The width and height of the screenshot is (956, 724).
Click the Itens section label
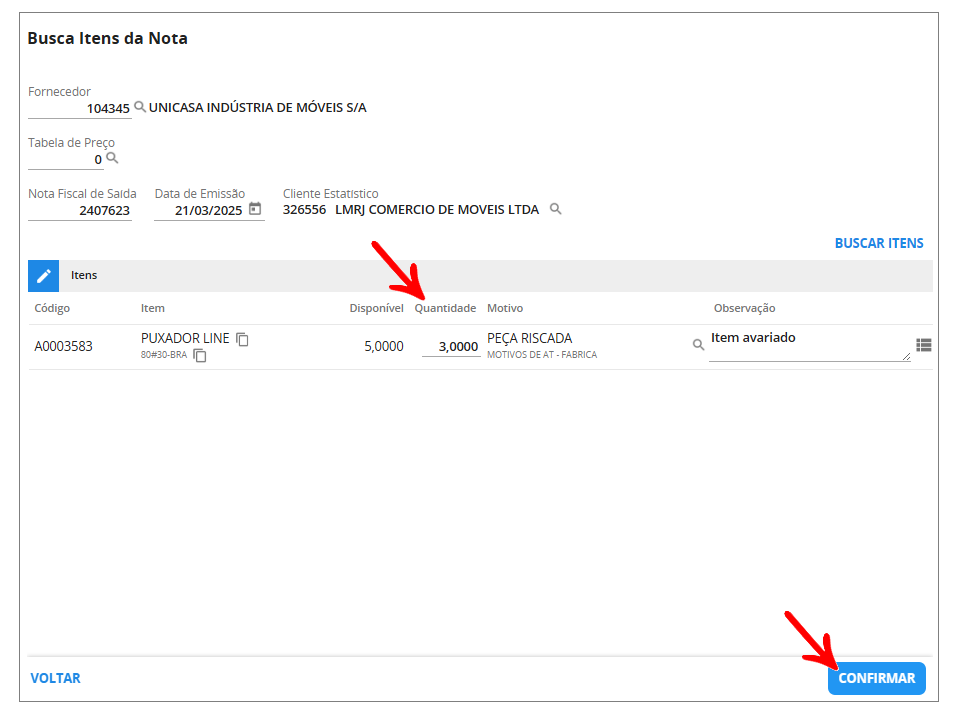[x=84, y=275]
